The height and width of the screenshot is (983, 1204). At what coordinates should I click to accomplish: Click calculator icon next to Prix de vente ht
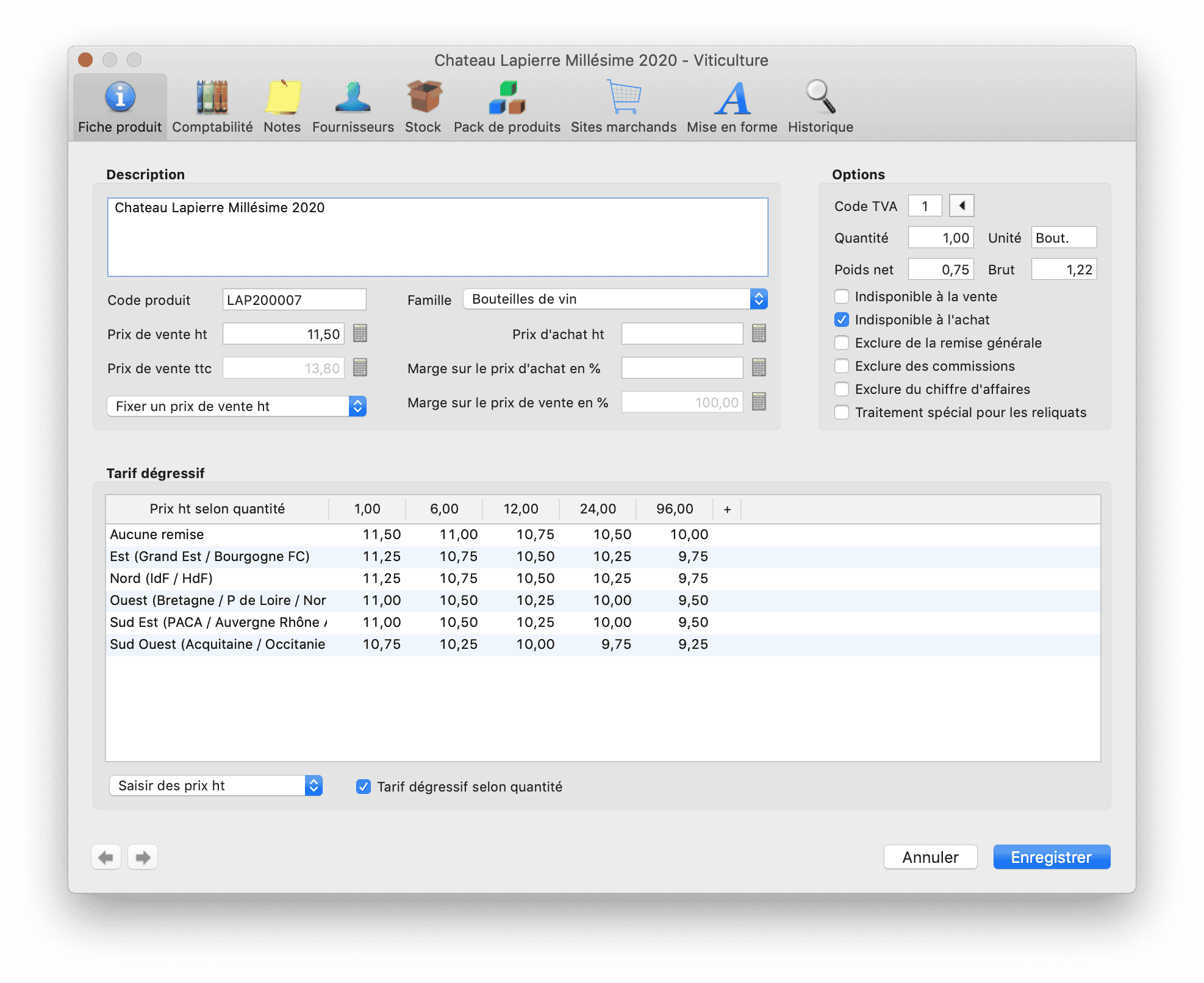click(360, 334)
